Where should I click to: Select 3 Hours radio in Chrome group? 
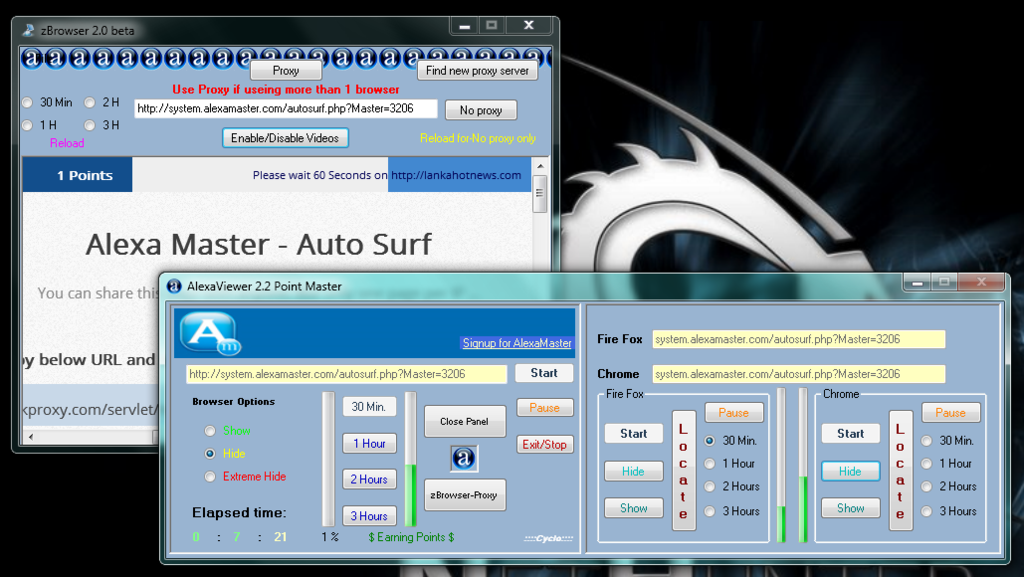927,511
